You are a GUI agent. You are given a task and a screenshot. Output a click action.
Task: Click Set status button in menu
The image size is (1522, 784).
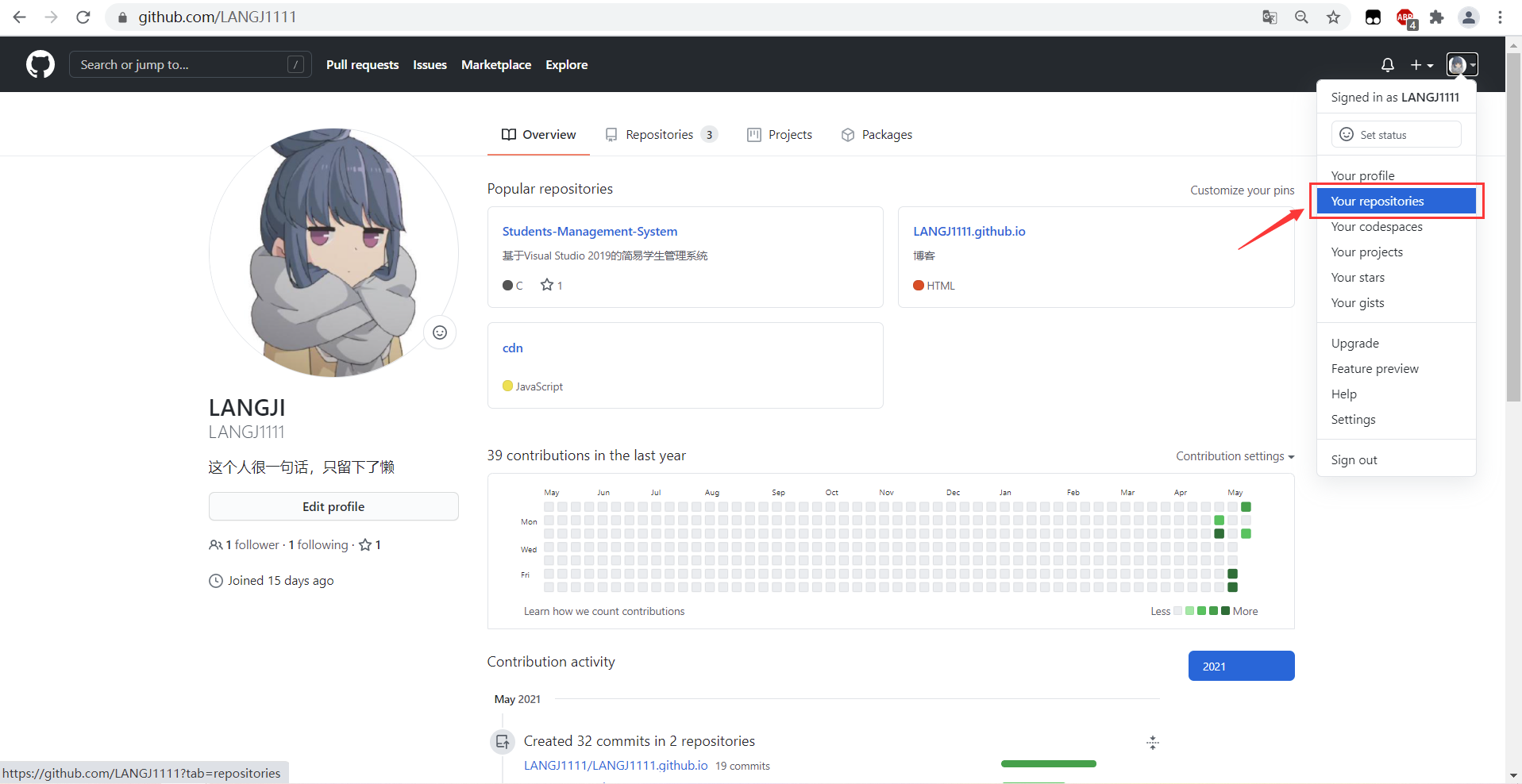coord(1396,134)
